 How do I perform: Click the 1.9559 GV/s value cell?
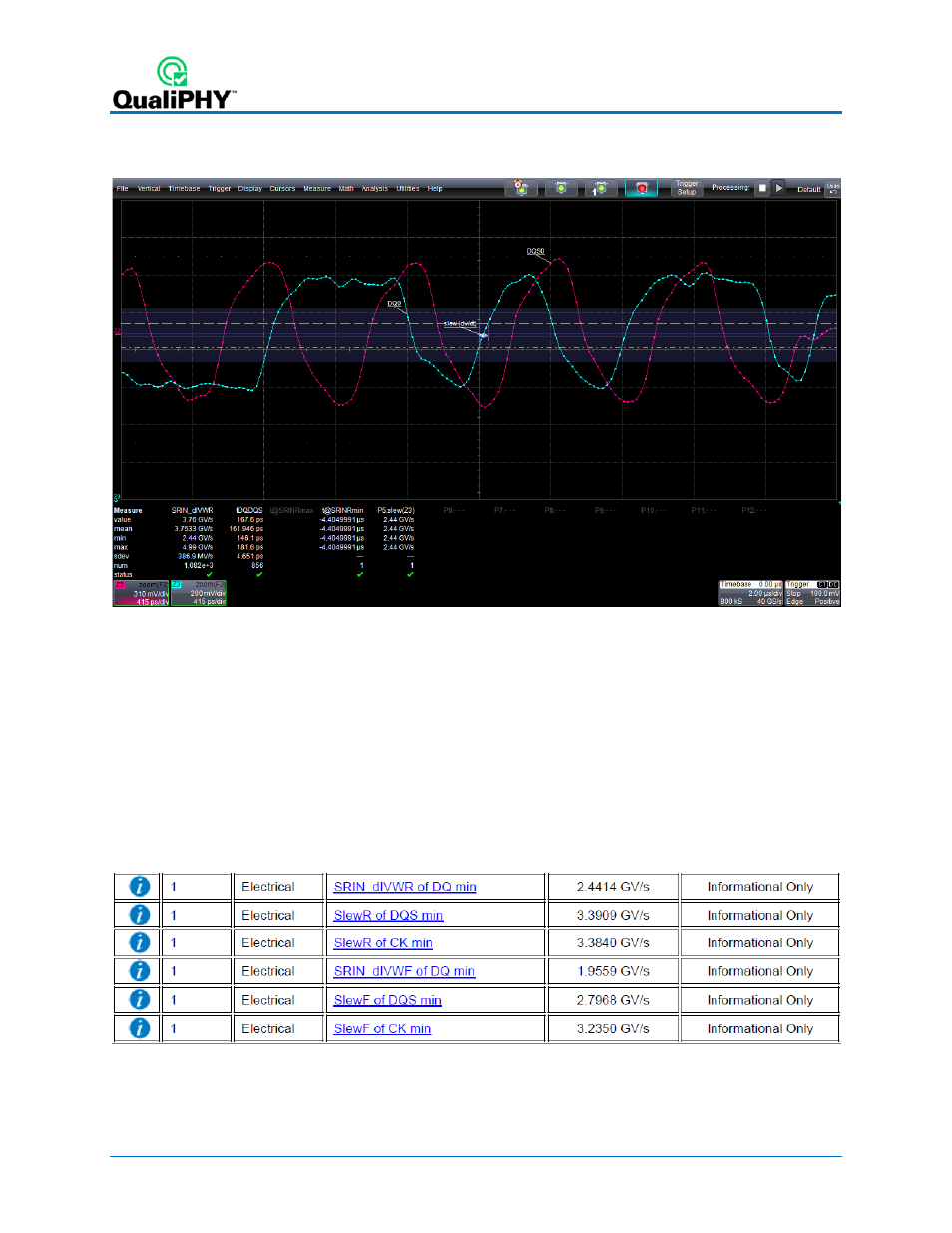(x=613, y=971)
